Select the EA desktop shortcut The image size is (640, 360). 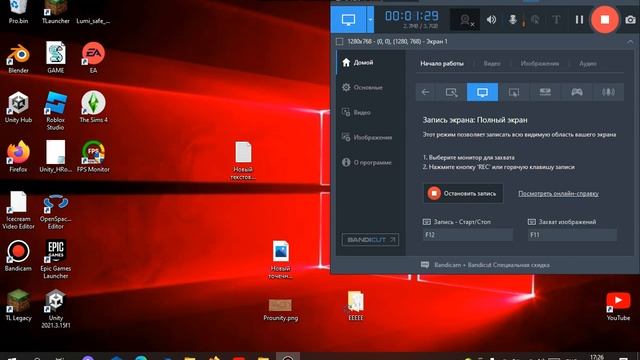pyautogui.click(x=93, y=58)
